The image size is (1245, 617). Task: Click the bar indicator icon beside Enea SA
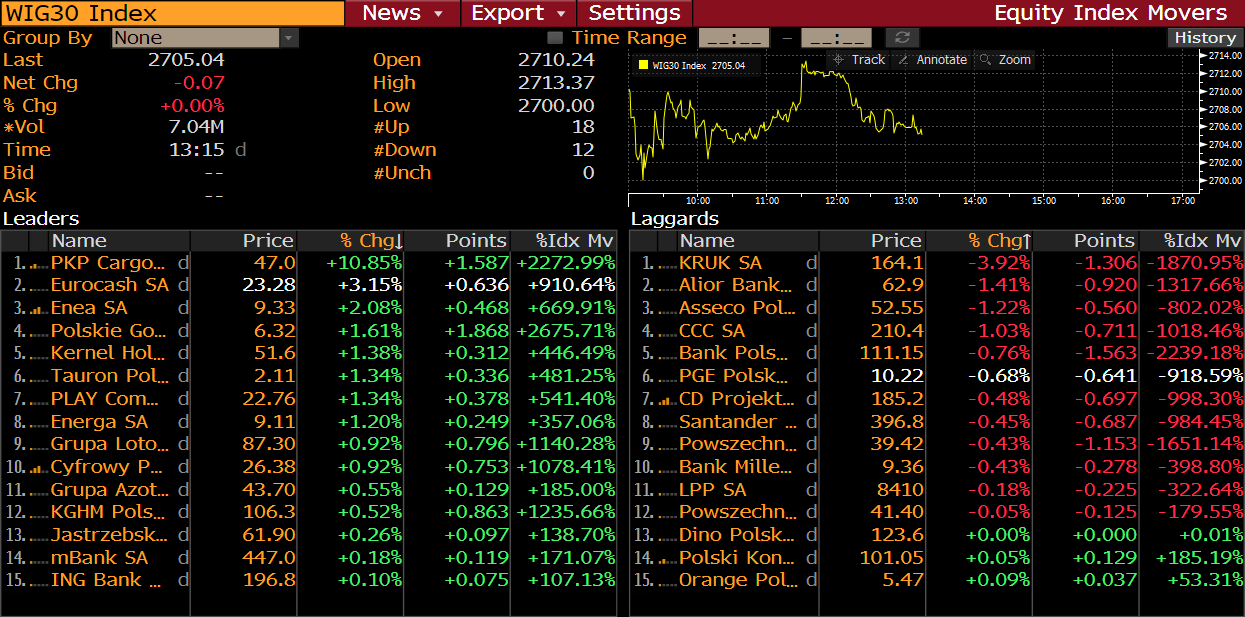[x=39, y=308]
